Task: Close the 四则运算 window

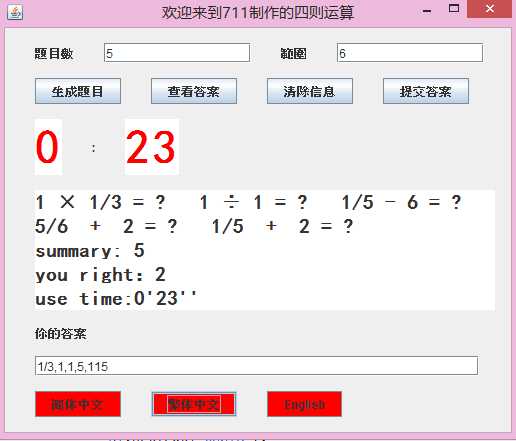Action: pos(489,9)
